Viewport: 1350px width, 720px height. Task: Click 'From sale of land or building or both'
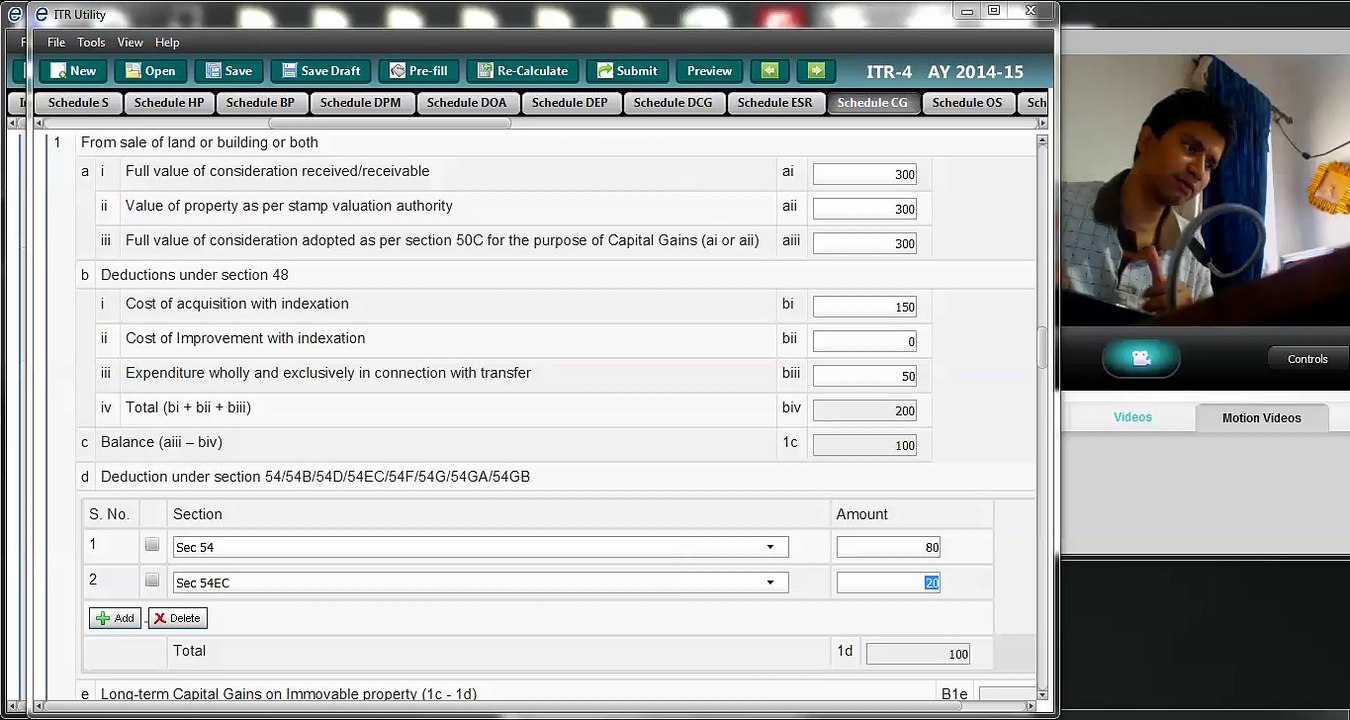click(x=199, y=143)
